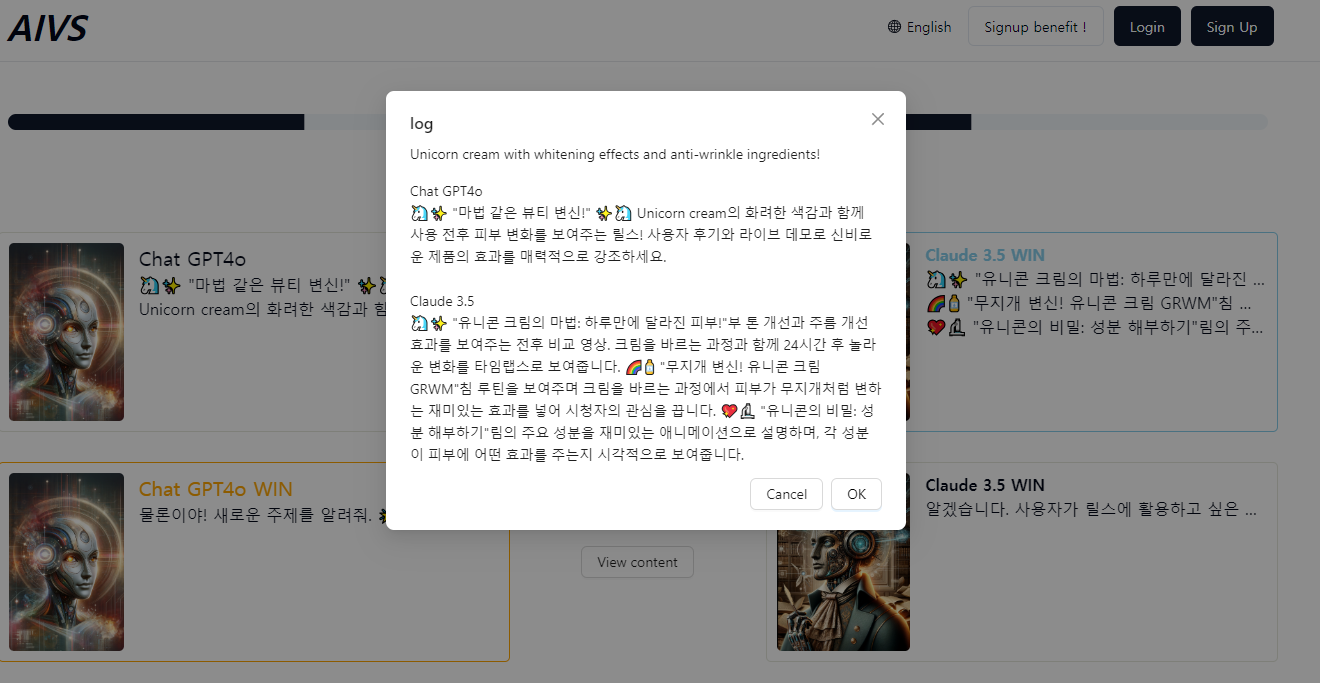Select the Chat GPT4o WIN robot thumbnail
The height and width of the screenshot is (683, 1320).
click(67, 562)
